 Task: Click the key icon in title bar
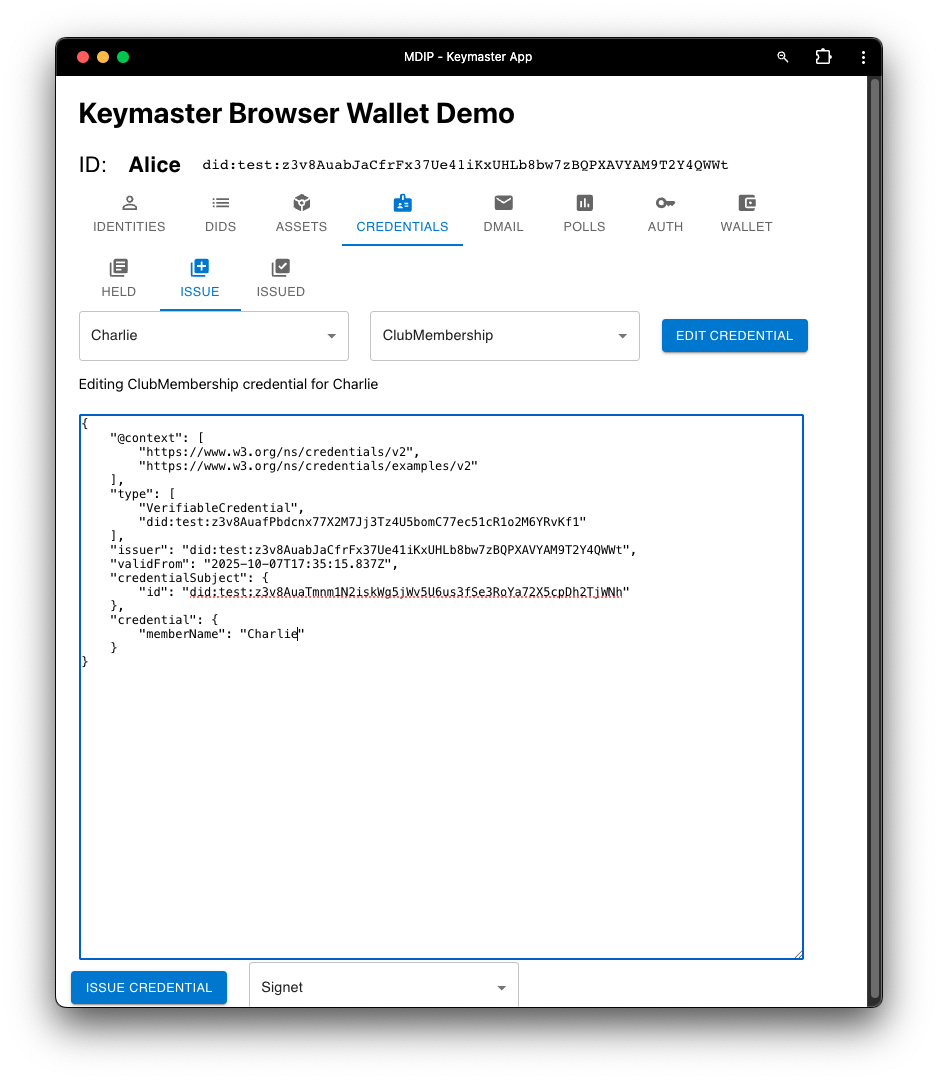[783, 57]
